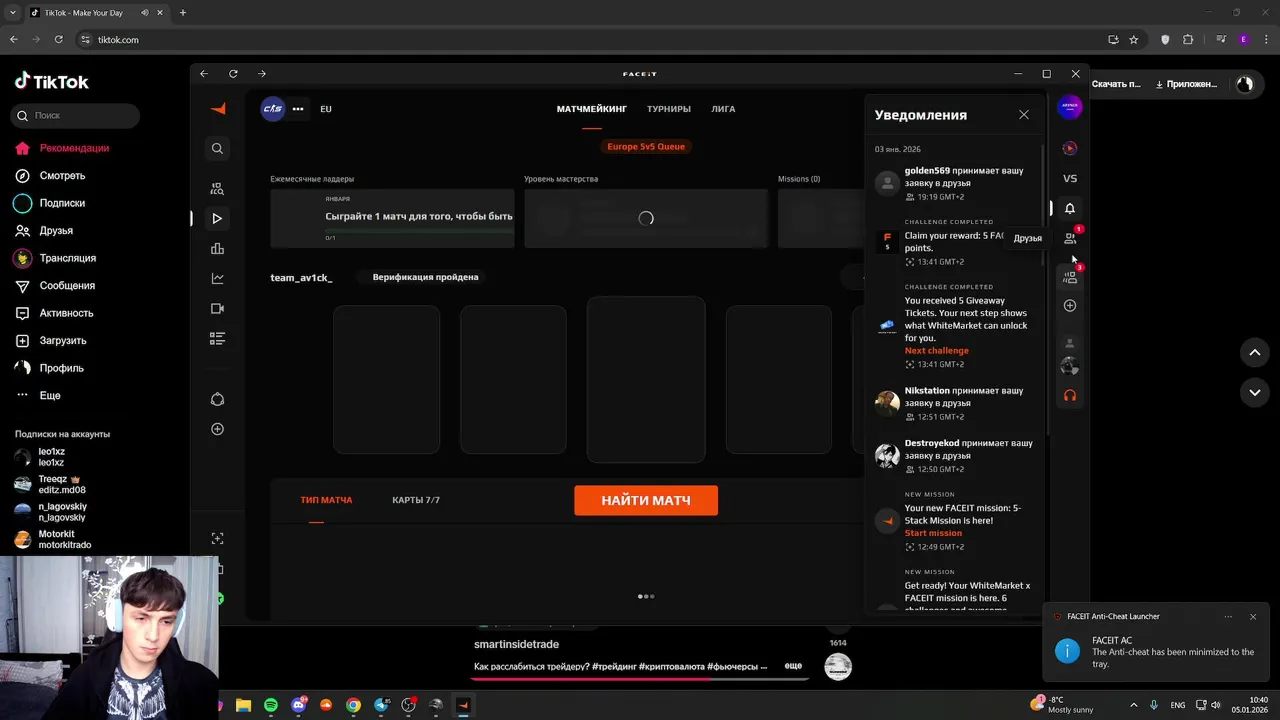Open TikTok Смотреть in sidebar
The height and width of the screenshot is (720, 1280).
click(x=63, y=175)
